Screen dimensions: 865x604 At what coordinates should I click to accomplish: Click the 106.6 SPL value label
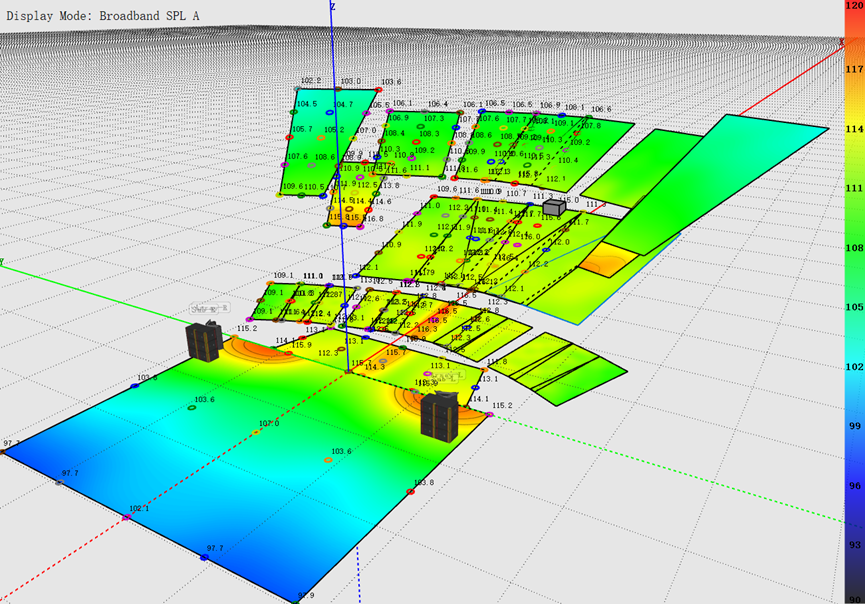601,109
